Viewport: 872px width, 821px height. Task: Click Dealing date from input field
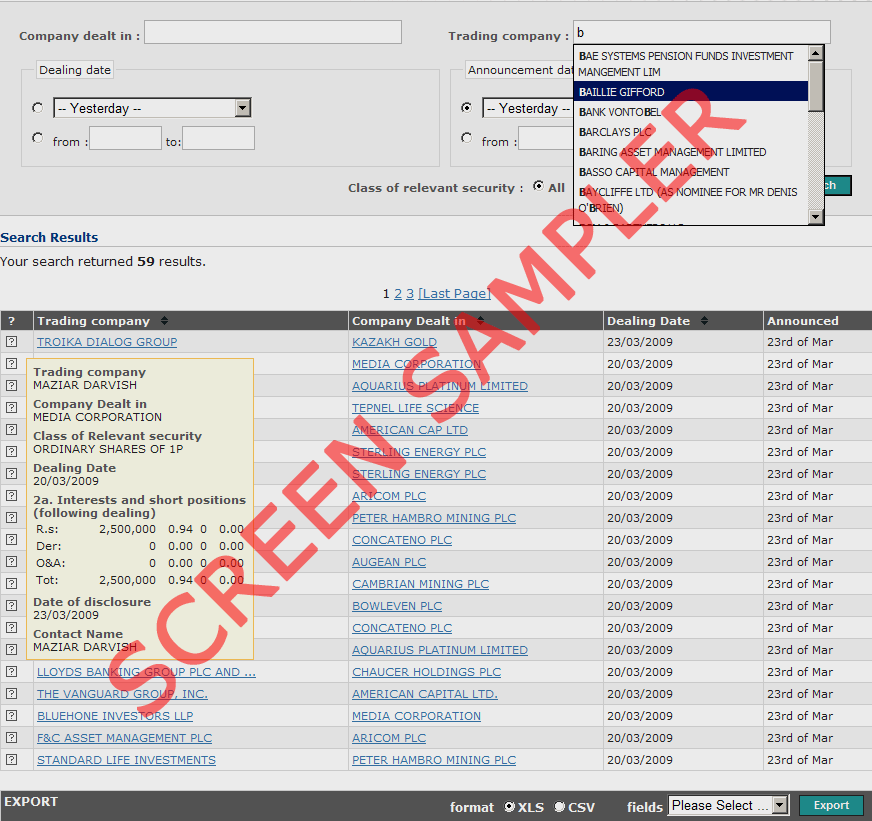tap(125, 138)
